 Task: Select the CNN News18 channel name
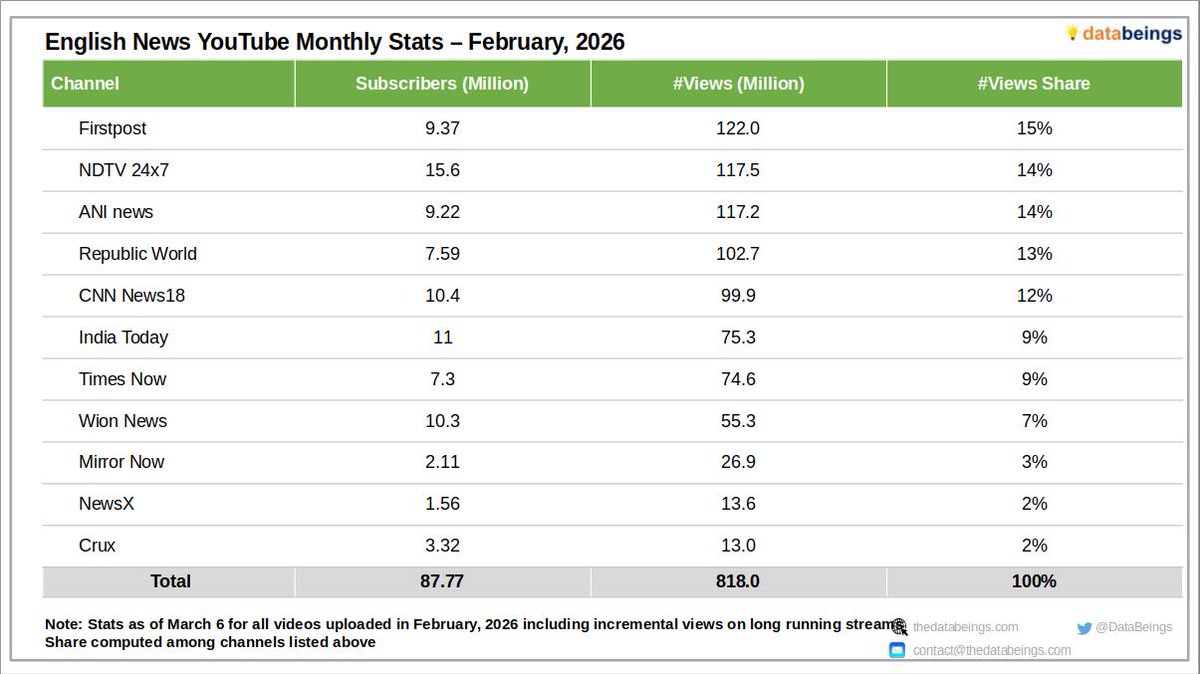click(x=132, y=296)
